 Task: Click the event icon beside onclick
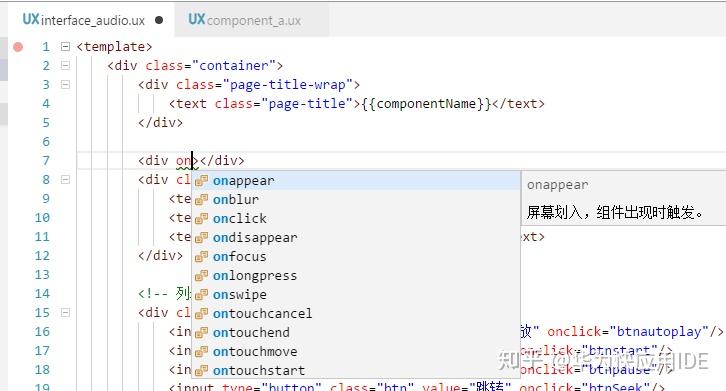click(x=201, y=219)
